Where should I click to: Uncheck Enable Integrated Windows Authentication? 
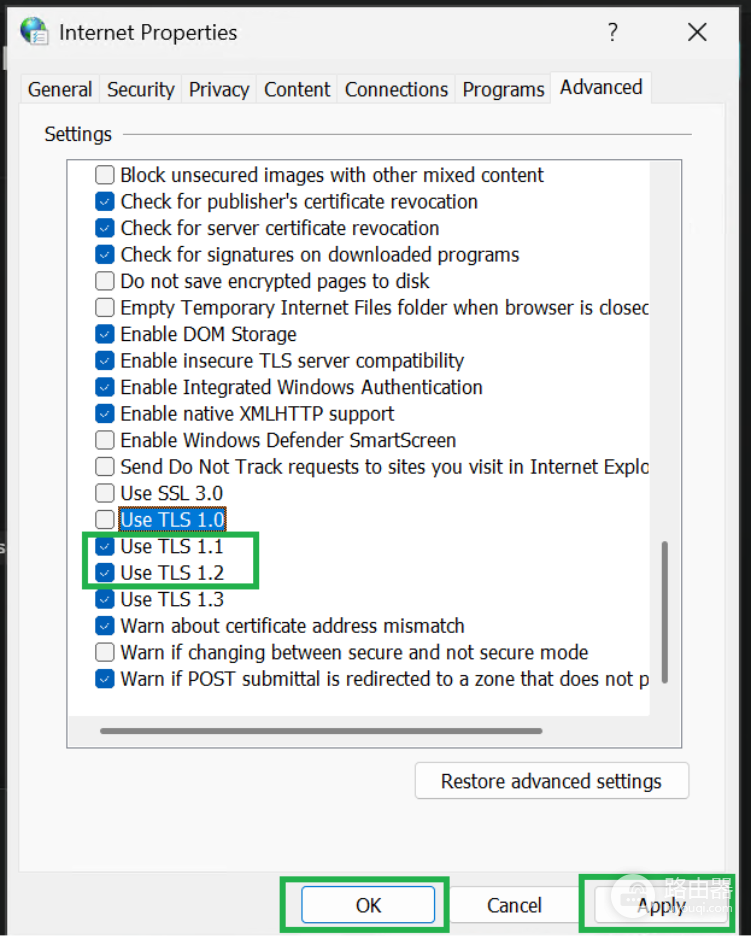click(104, 387)
